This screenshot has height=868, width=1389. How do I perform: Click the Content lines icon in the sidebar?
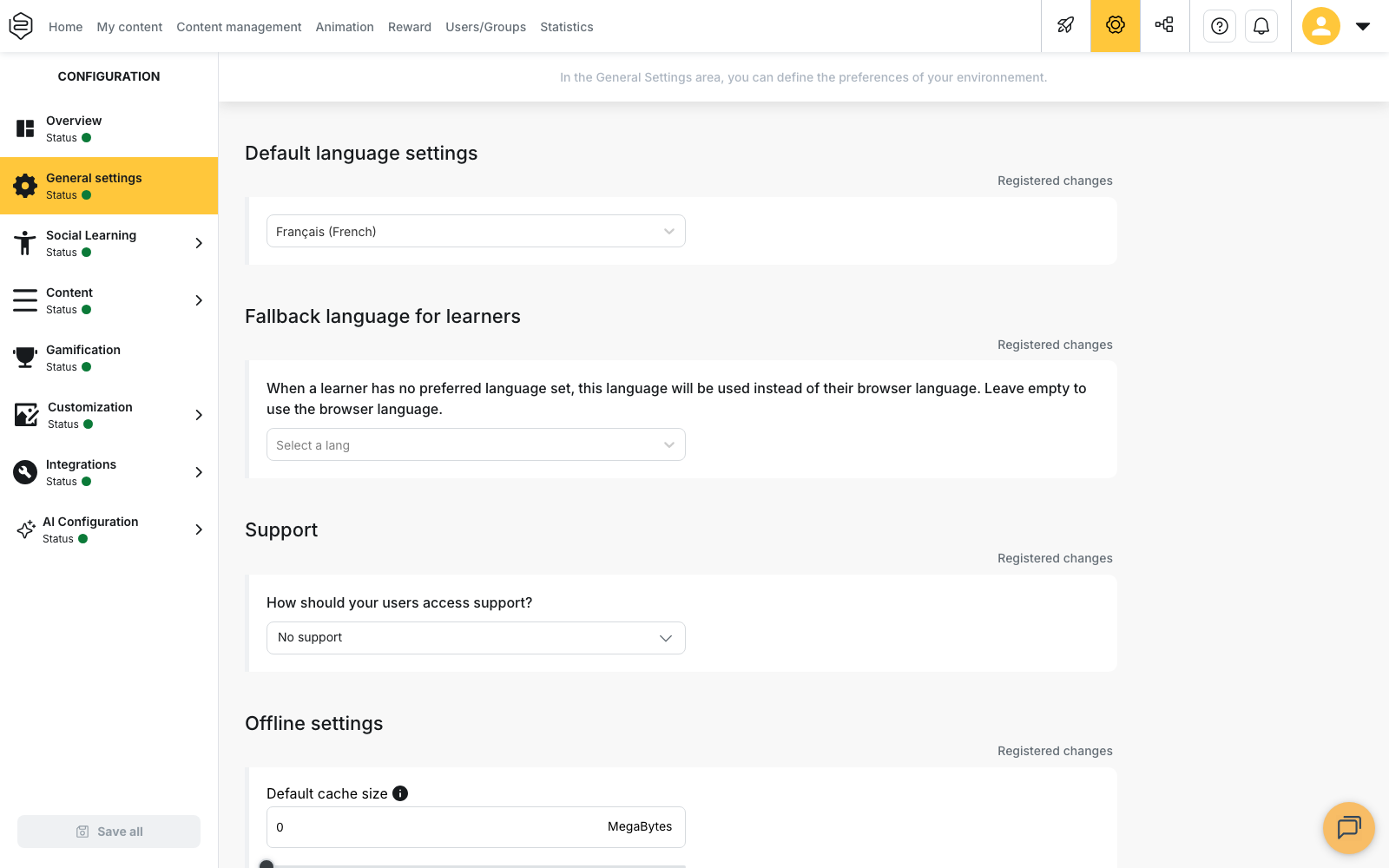click(25, 300)
